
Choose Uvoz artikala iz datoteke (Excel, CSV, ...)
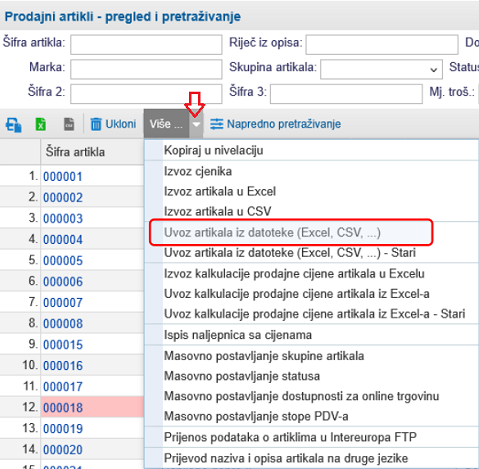pos(311,232)
